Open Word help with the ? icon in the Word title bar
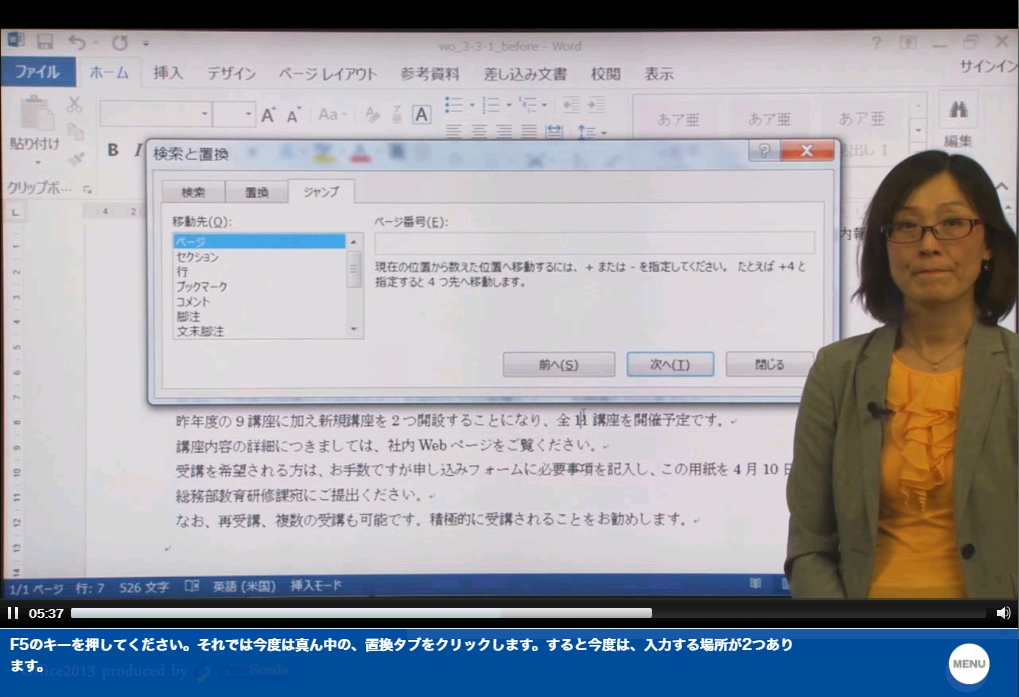The width and height of the screenshot is (1019, 697). point(877,44)
